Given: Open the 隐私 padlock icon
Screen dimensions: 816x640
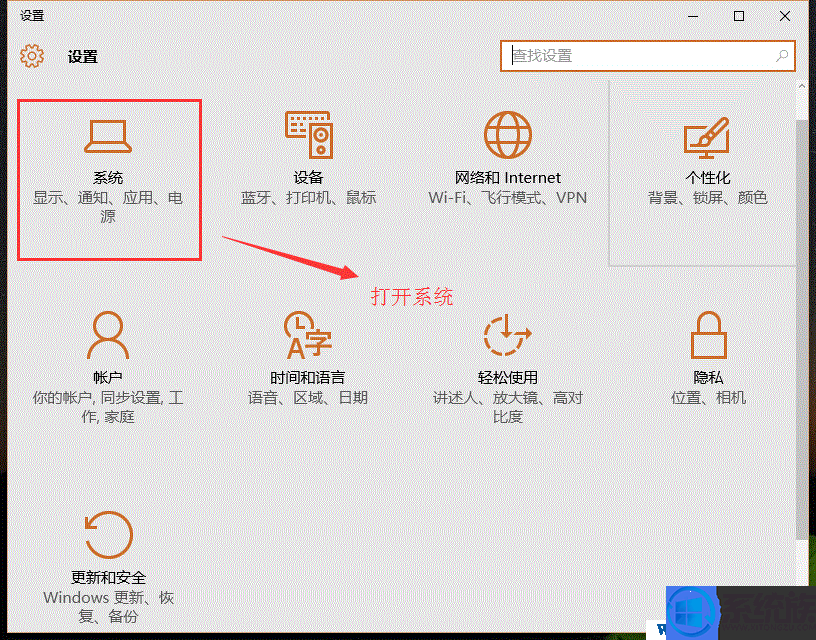Looking at the screenshot, I should click(708, 335).
